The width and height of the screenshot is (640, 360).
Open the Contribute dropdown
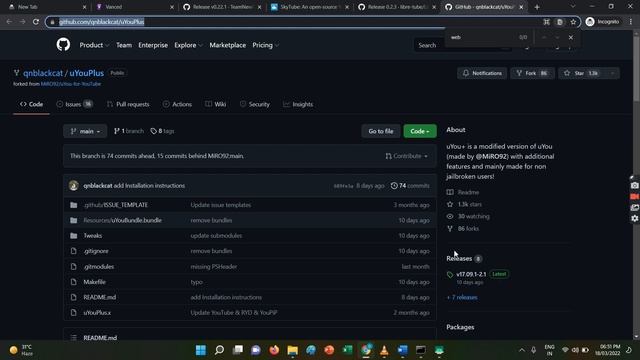pos(407,156)
